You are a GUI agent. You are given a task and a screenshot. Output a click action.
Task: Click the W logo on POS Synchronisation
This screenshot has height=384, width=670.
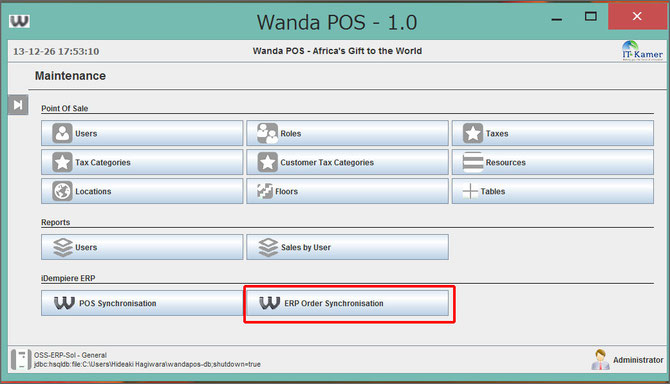[x=65, y=303]
